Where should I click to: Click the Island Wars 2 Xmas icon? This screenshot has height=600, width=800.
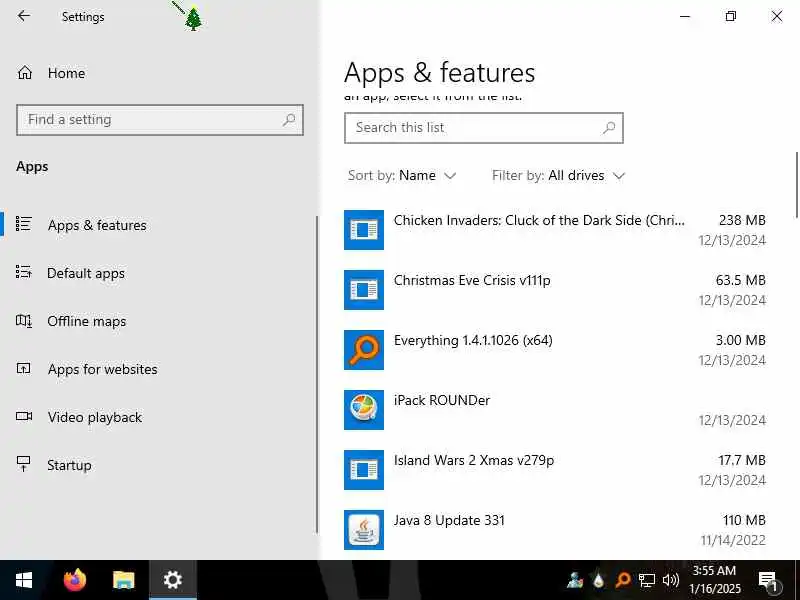[x=364, y=470]
